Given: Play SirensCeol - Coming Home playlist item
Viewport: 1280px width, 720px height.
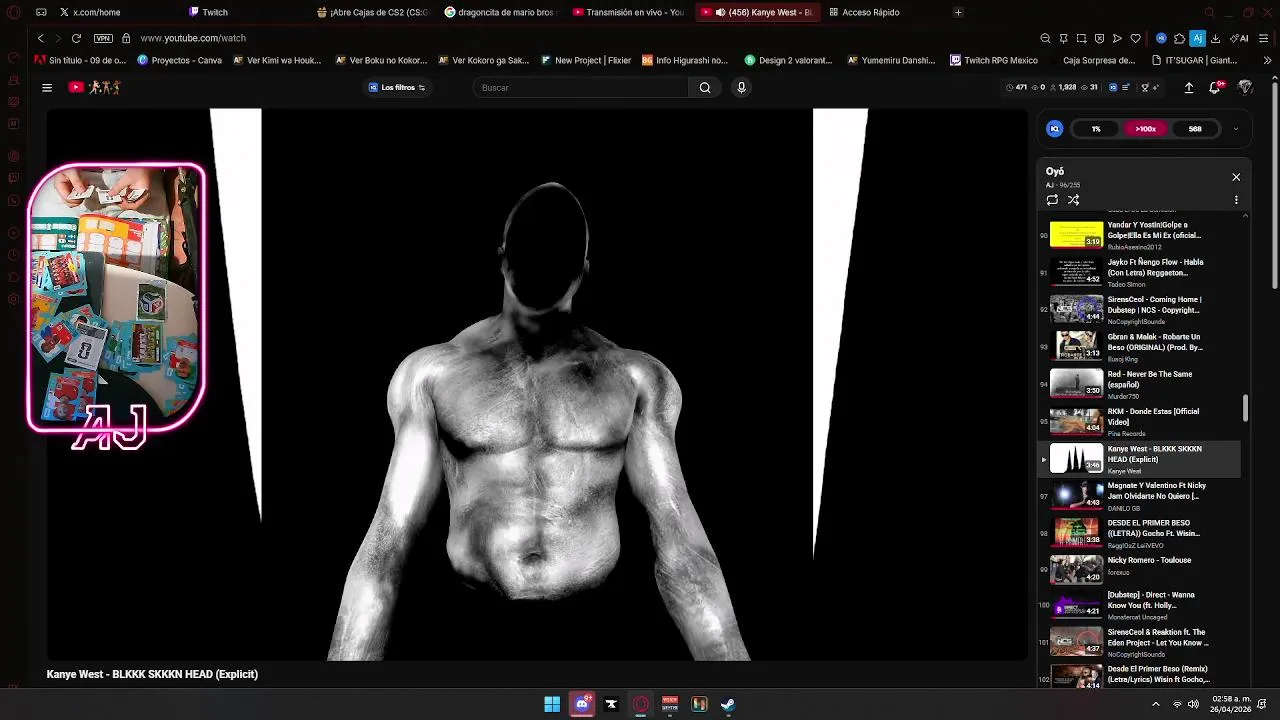Looking at the screenshot, I should pyautogui.click(x=1139, y=309).
